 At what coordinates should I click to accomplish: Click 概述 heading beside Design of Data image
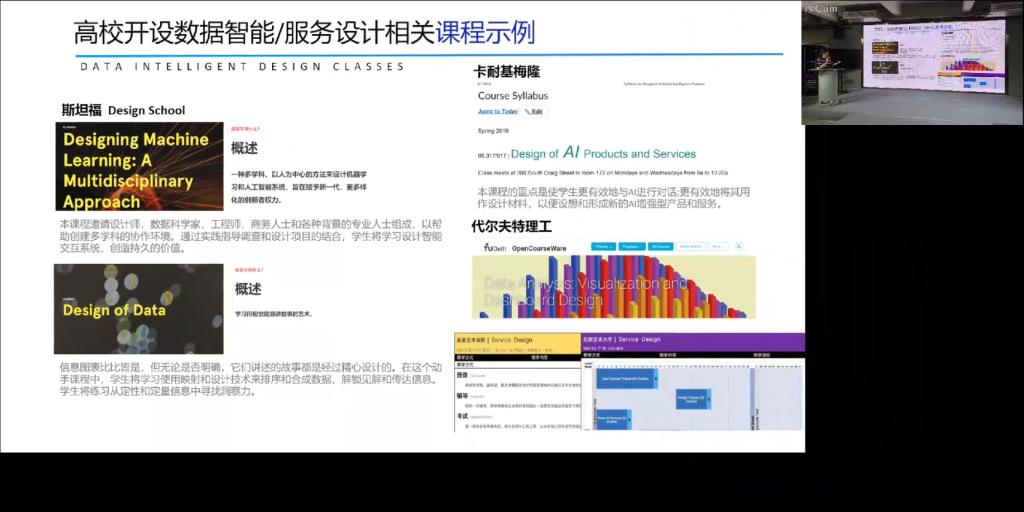click(248, 289)
